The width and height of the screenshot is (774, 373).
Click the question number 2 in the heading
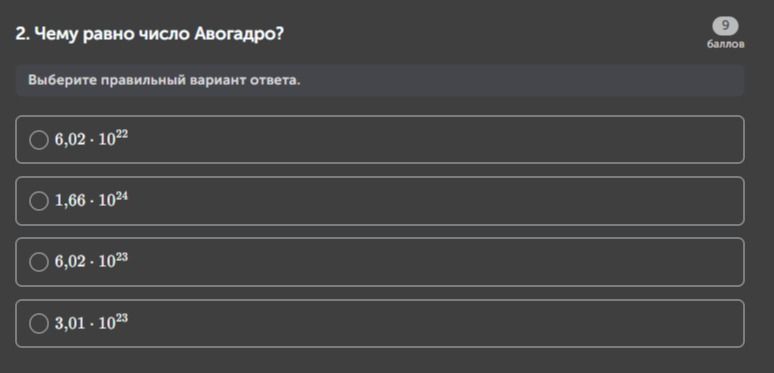(x=22, y=34)
